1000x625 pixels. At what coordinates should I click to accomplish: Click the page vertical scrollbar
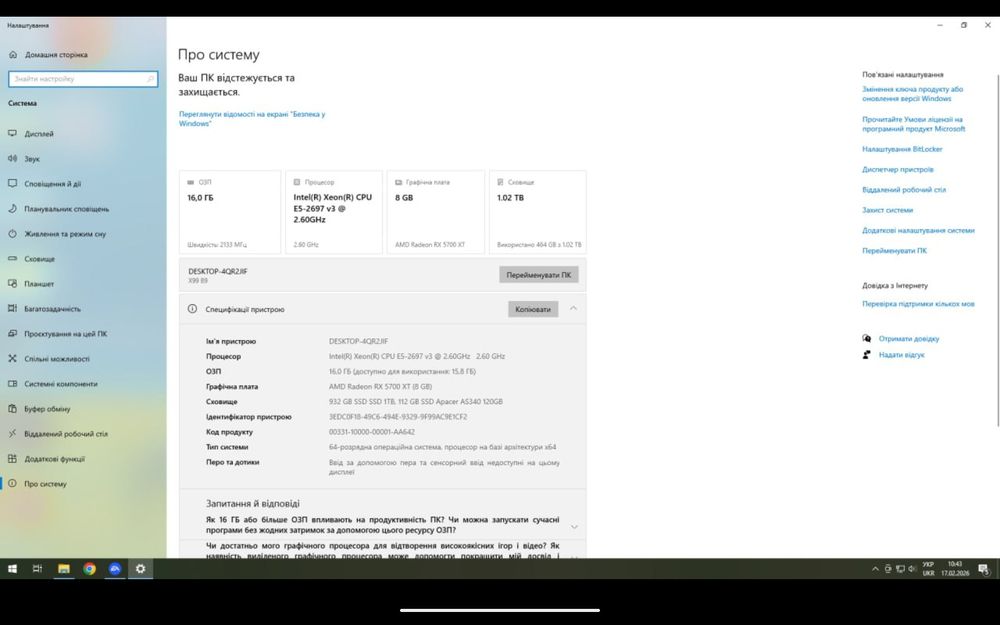(x=997, y=249)
